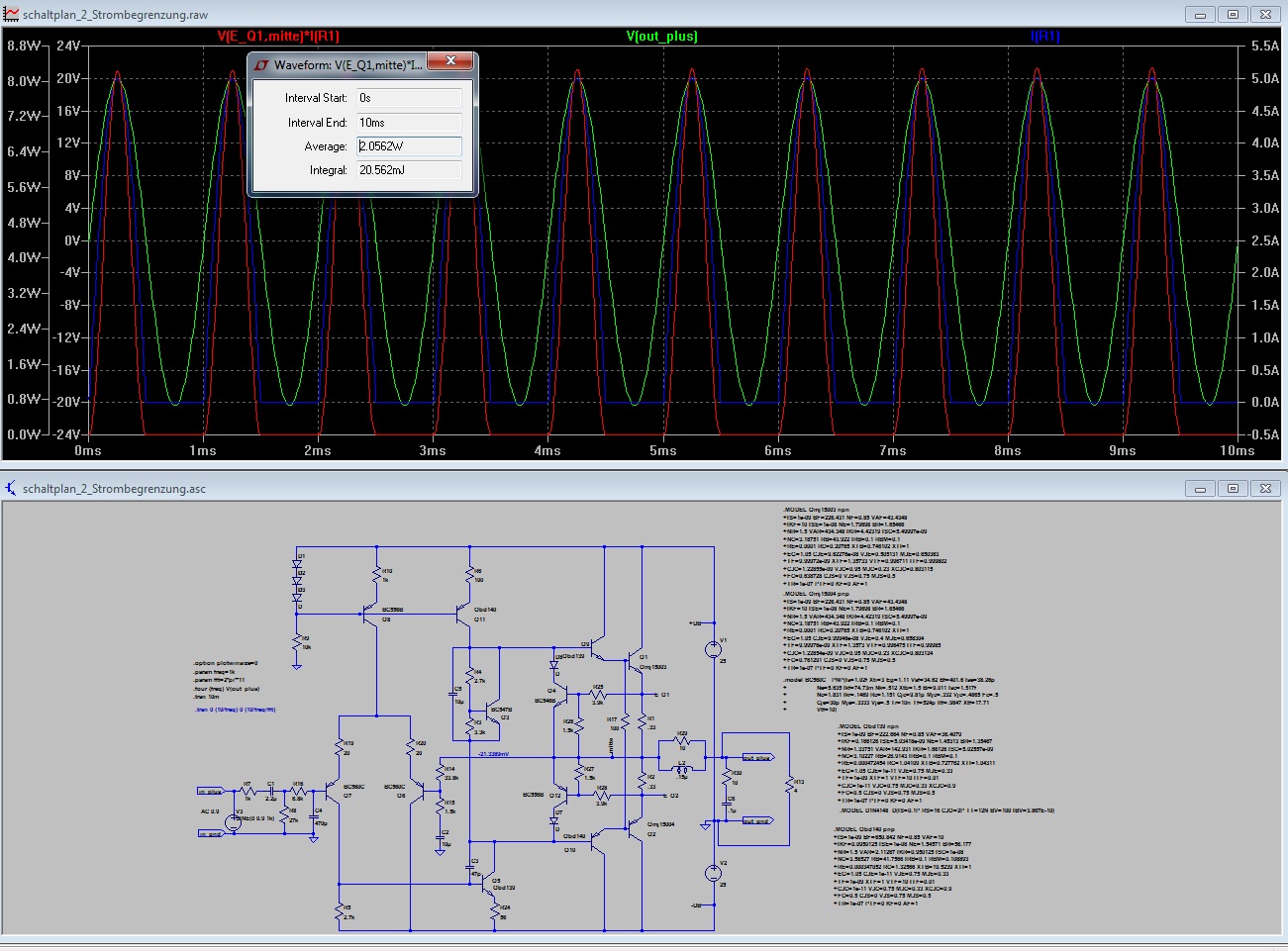The height and width of the screenshot is (951, 1288).
Task: Click the Interval Start field showing 0s
Action: point(409,98)
